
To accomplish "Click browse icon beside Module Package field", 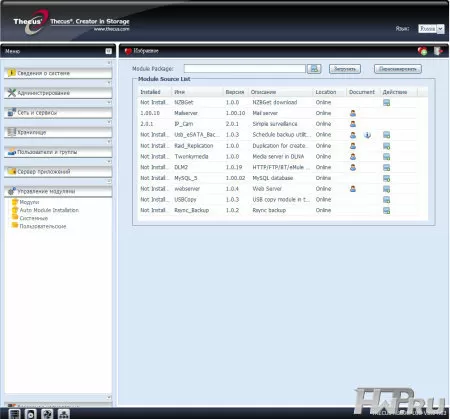I will click(x=314, y=69).
